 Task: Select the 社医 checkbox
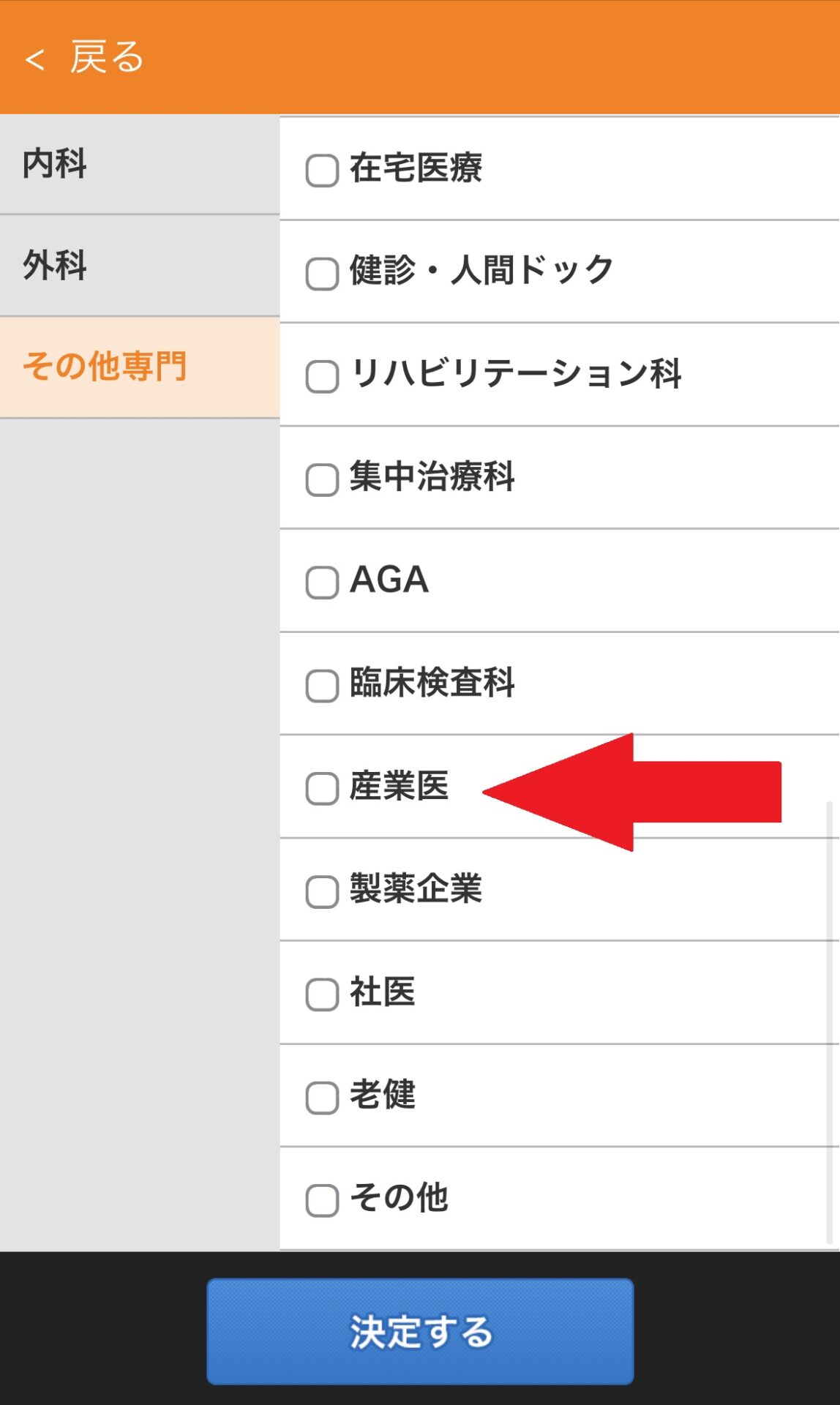[x=322, y=994]
